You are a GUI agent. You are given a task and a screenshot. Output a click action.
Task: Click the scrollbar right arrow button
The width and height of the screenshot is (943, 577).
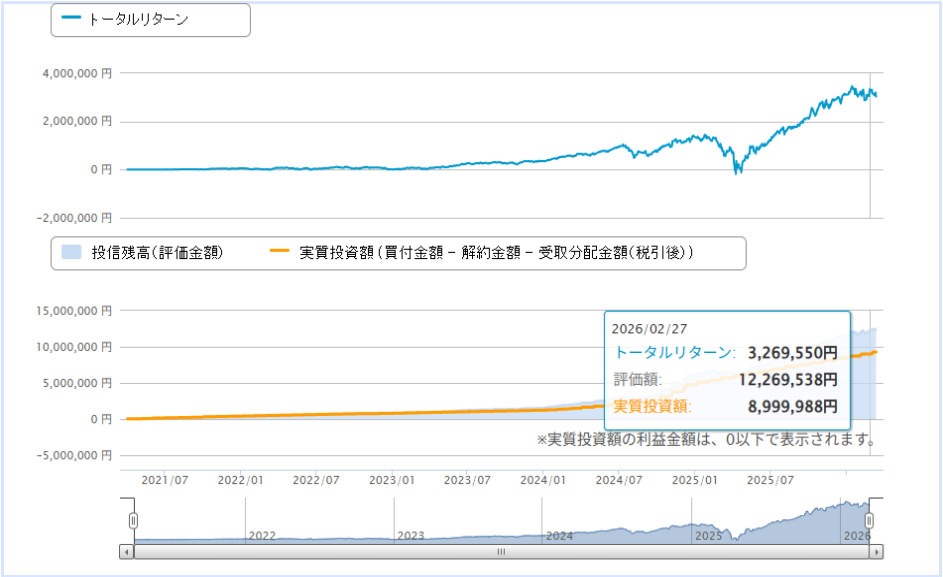click(x=877, y=551)
